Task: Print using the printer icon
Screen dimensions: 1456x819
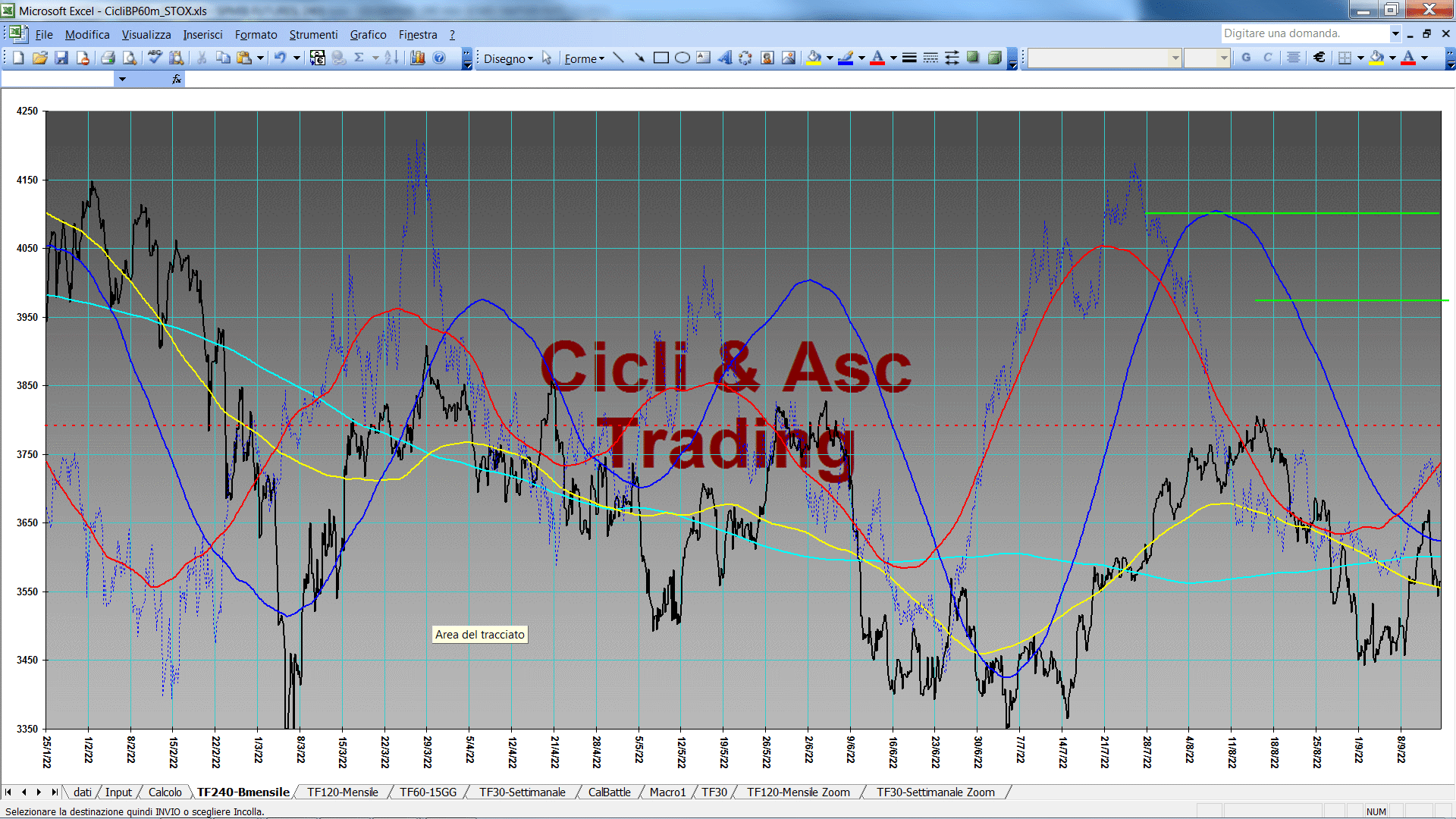Action: (108, 58)
